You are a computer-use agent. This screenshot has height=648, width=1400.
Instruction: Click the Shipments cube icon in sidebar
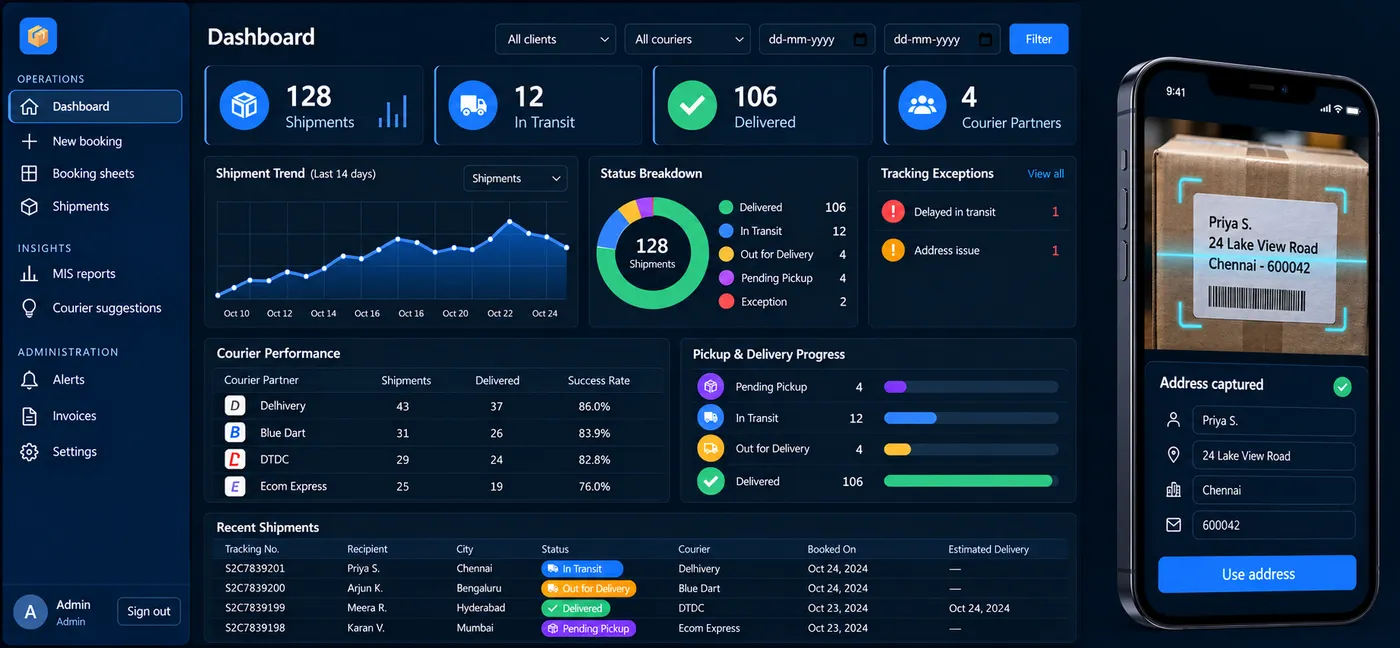pyautogui.click(x=29, y=207)
